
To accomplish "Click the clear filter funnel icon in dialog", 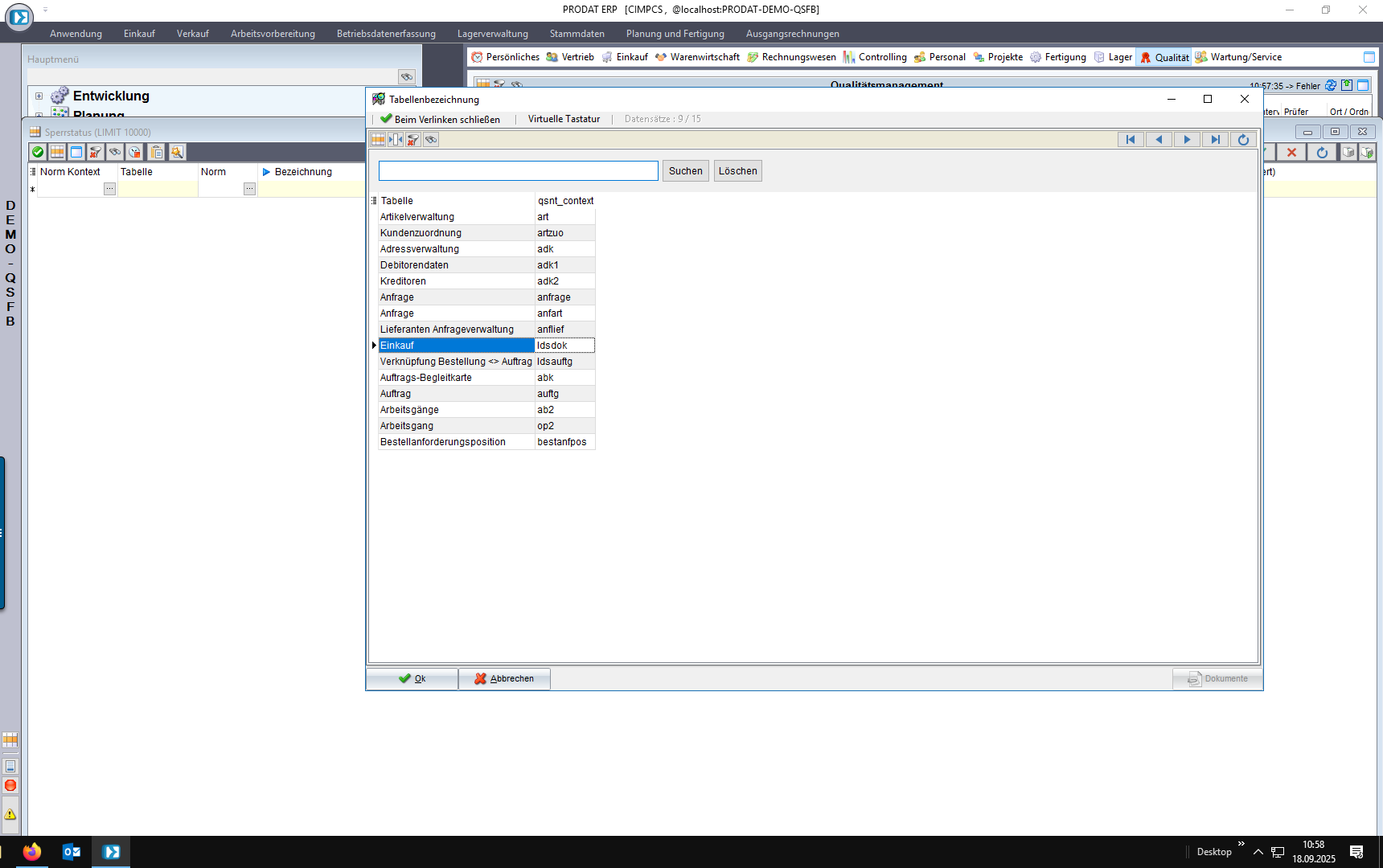I will (413, 140).
